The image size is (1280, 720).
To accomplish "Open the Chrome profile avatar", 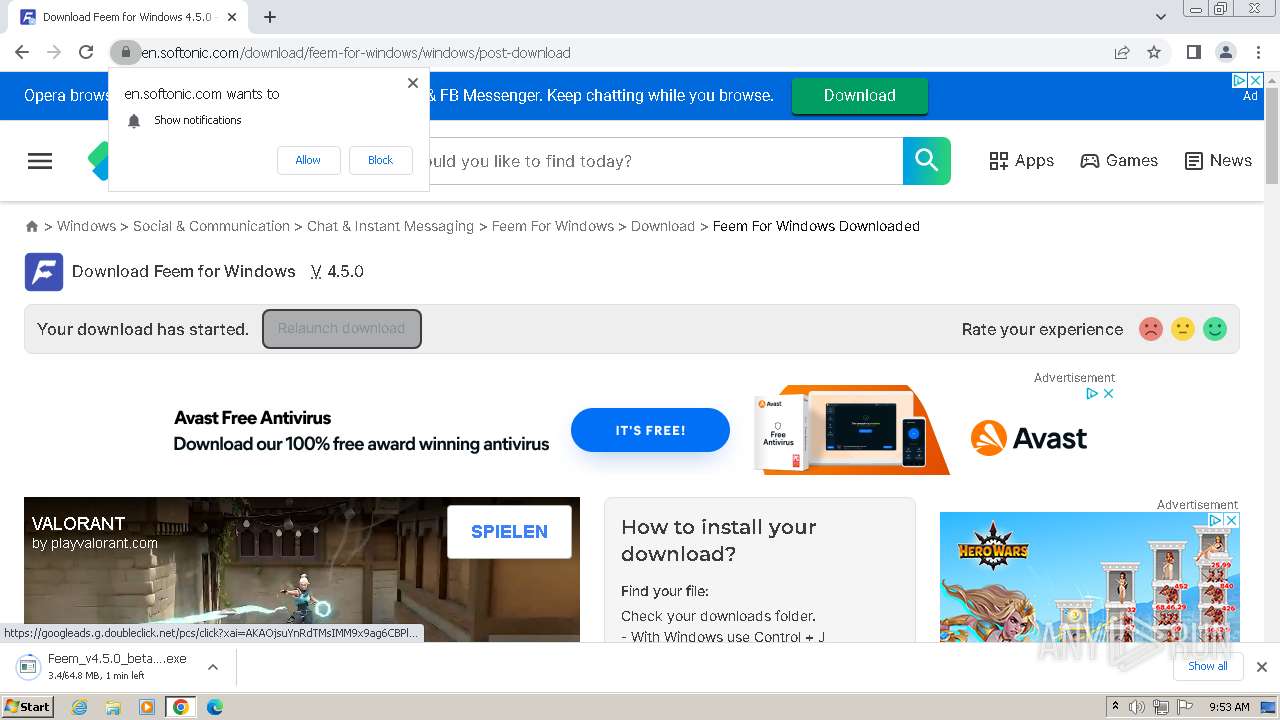I will click(x=1225, y=52).
